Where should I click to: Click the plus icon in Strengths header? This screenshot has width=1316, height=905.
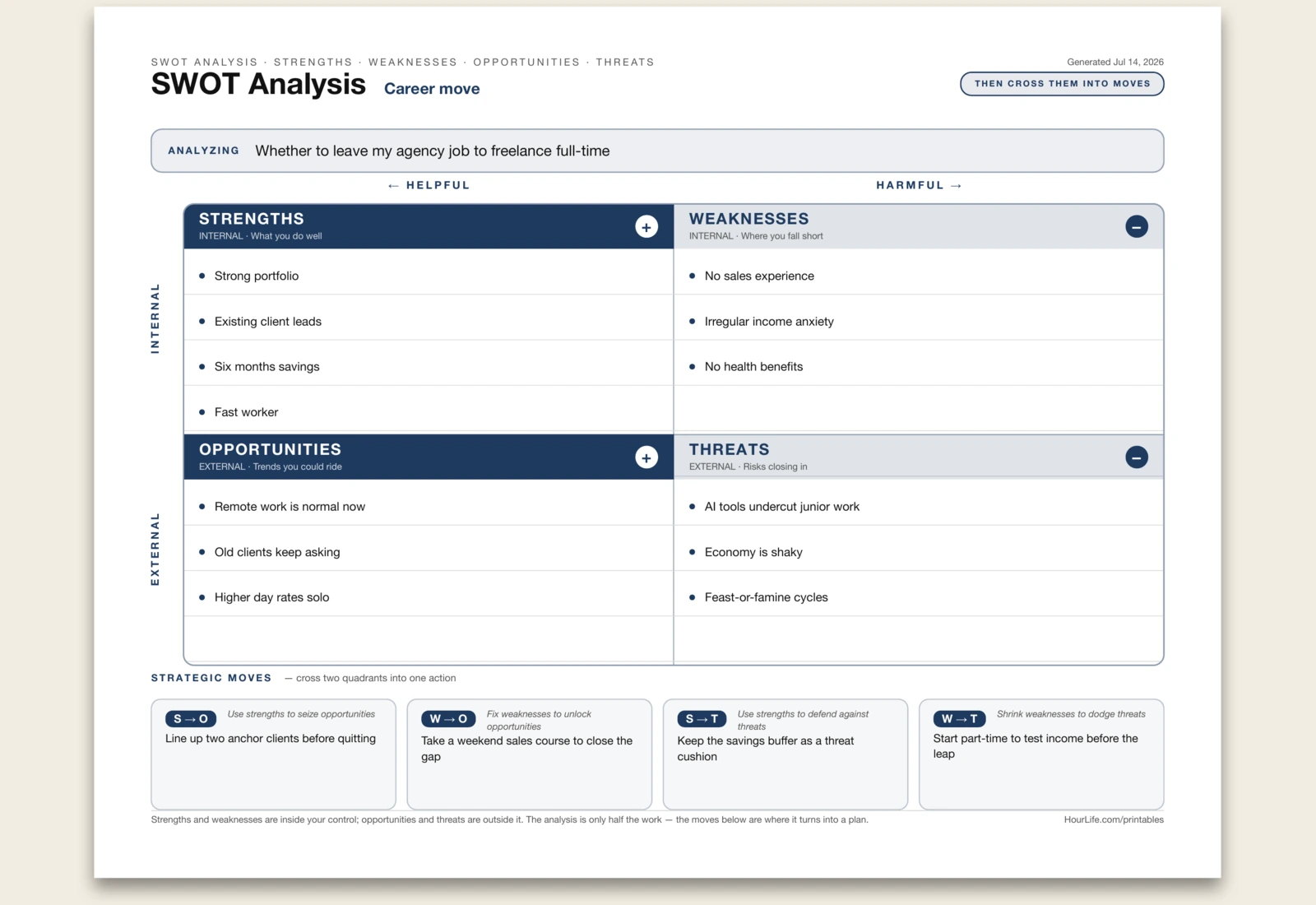coord(646,227)
